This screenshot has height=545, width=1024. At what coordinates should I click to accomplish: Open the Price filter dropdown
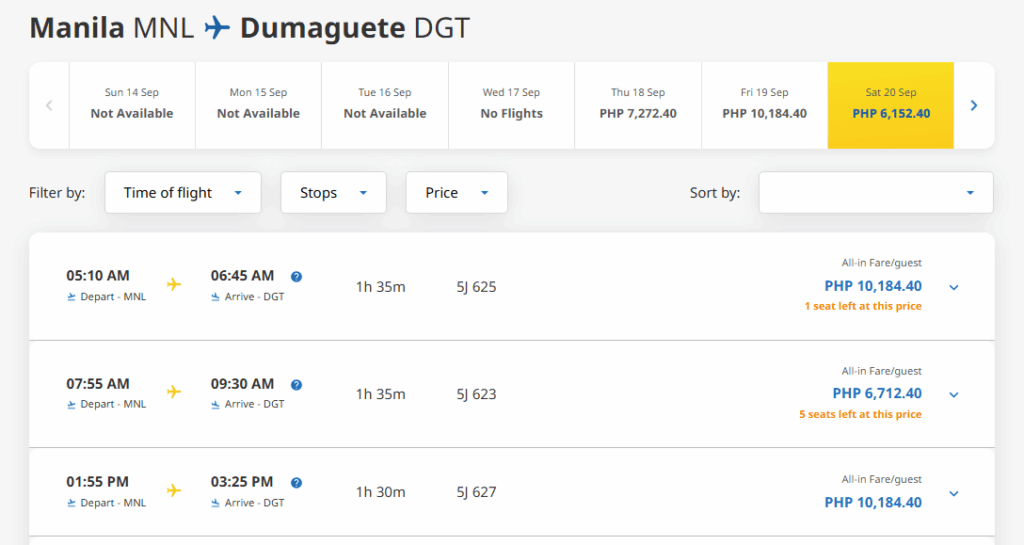coord(456,193)
